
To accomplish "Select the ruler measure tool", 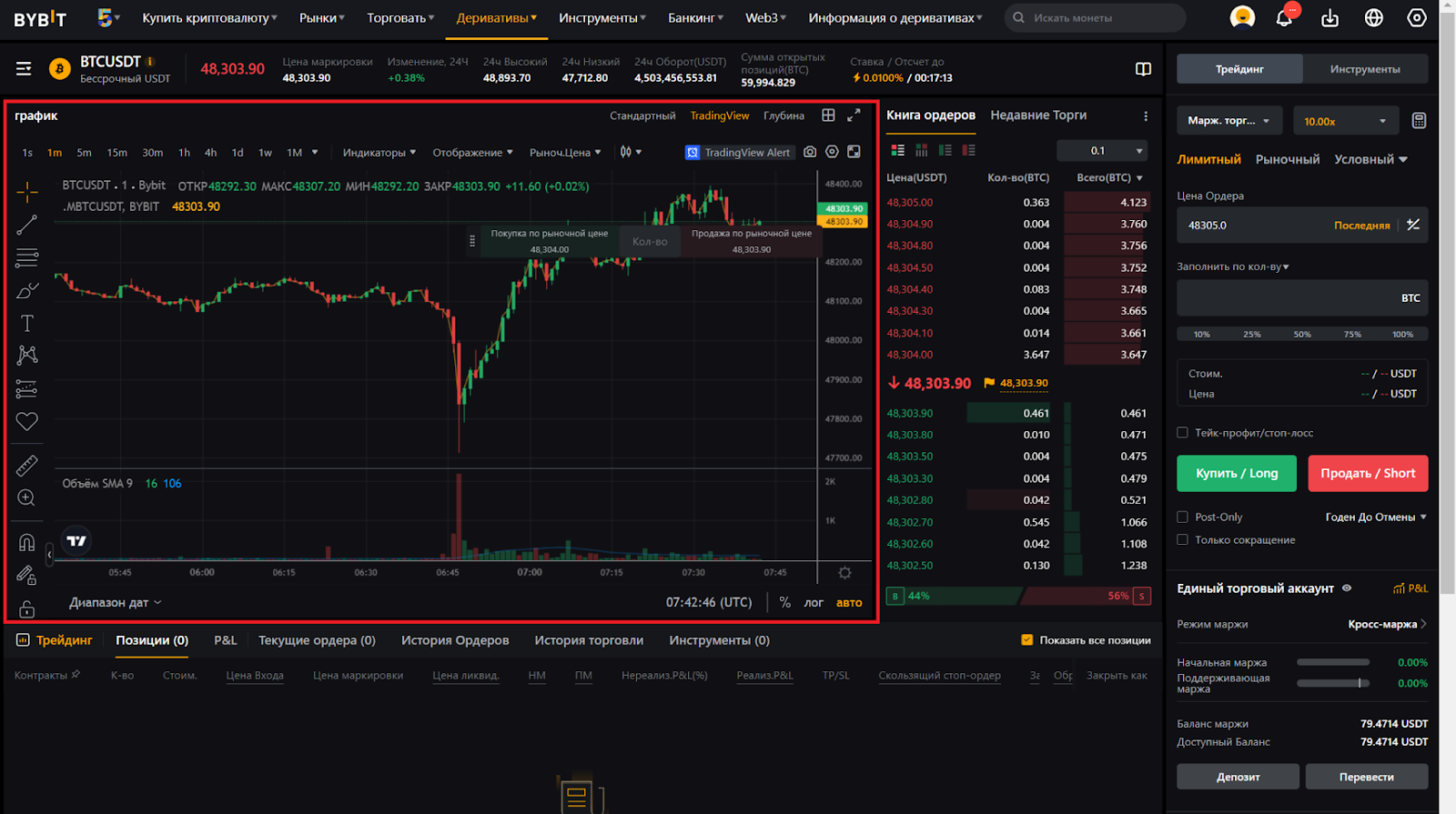I will coord(27,466).
